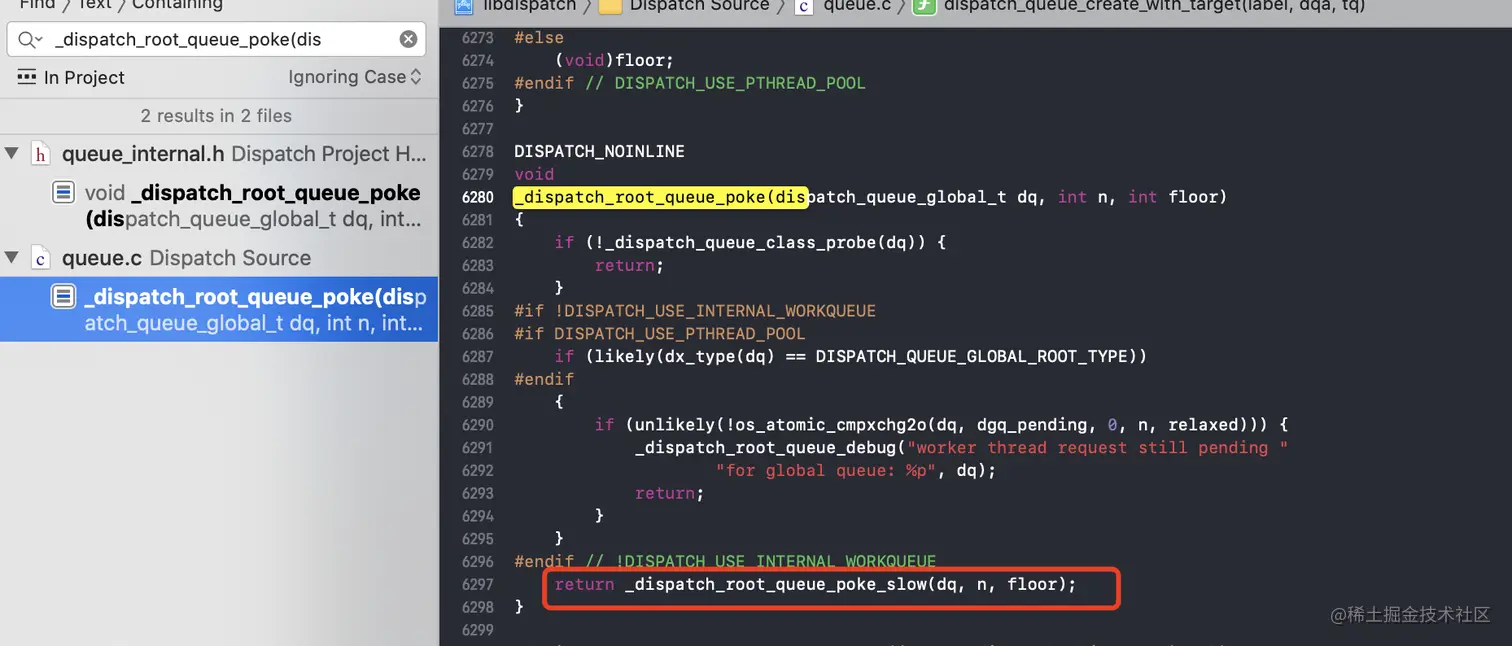Screen dimensions: 1512x646
Task: Click the highlighted _dispatch_root_queue_poke function name
Action: click(x=660, y=197)
